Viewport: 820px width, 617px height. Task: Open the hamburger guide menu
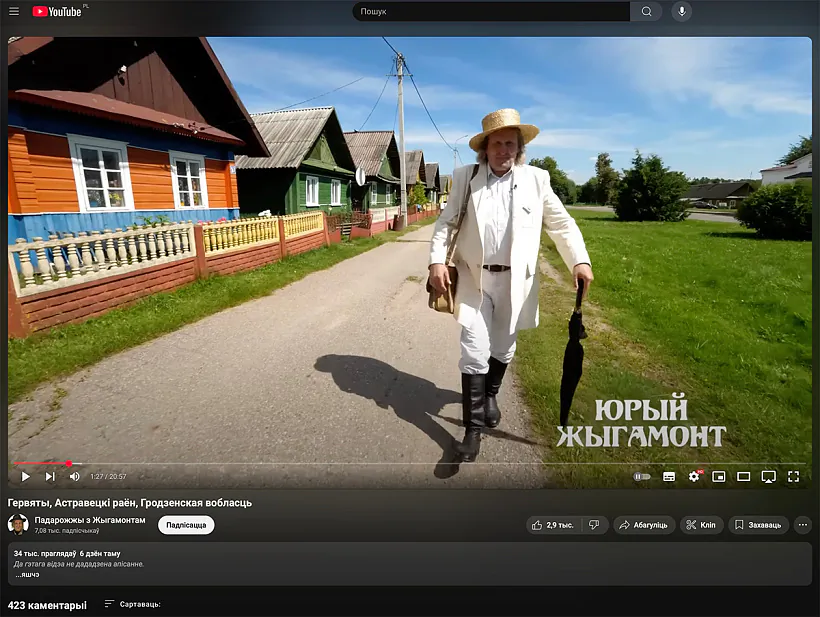pos(14,11)
